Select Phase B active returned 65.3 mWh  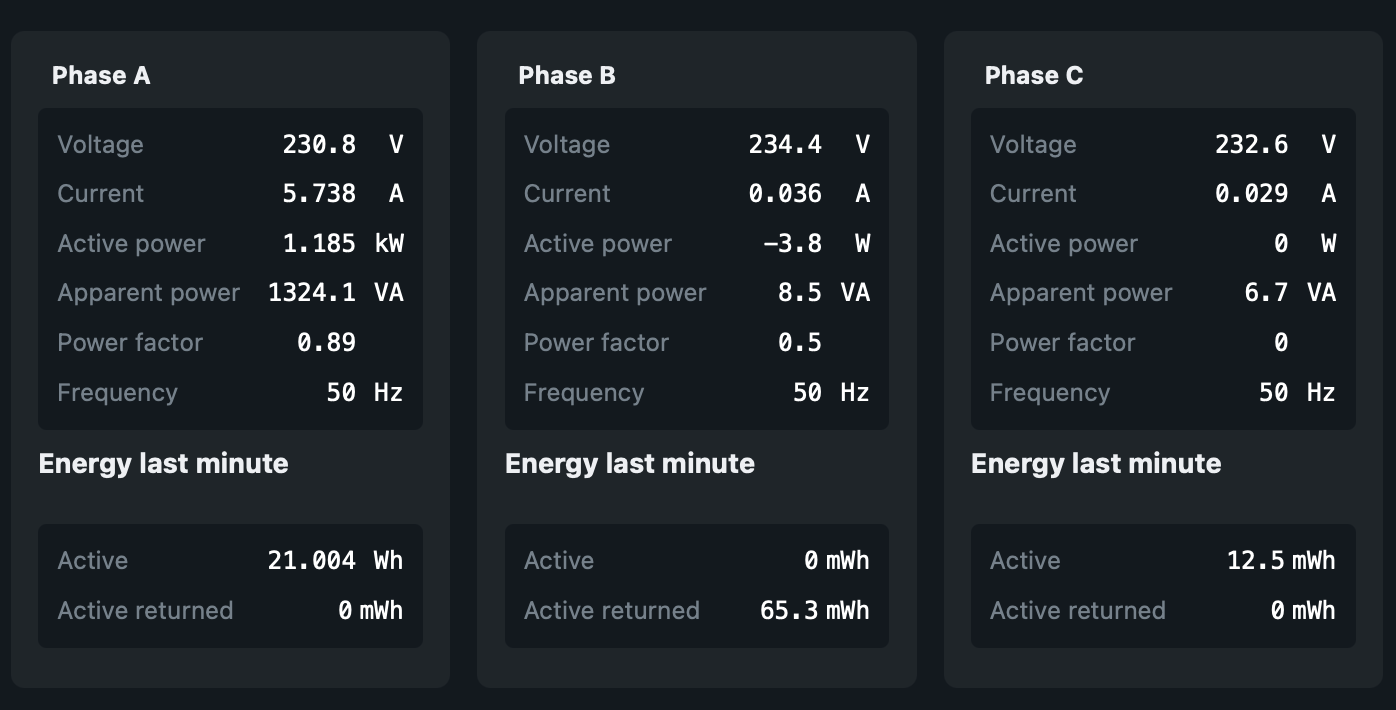coord(790,611)
